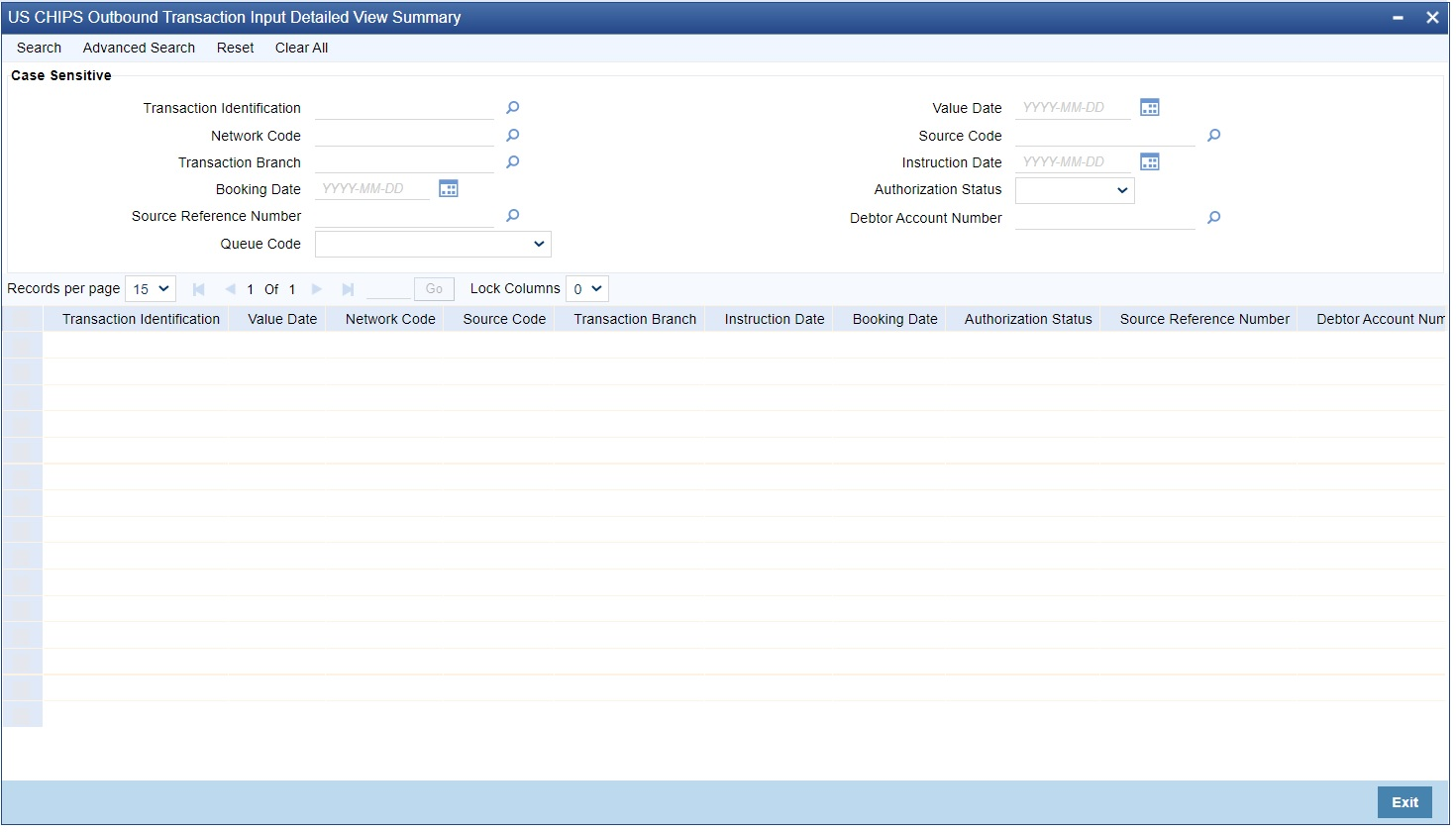
Task: Focus the Transaction Identification input field
Action: pos(404,108)
